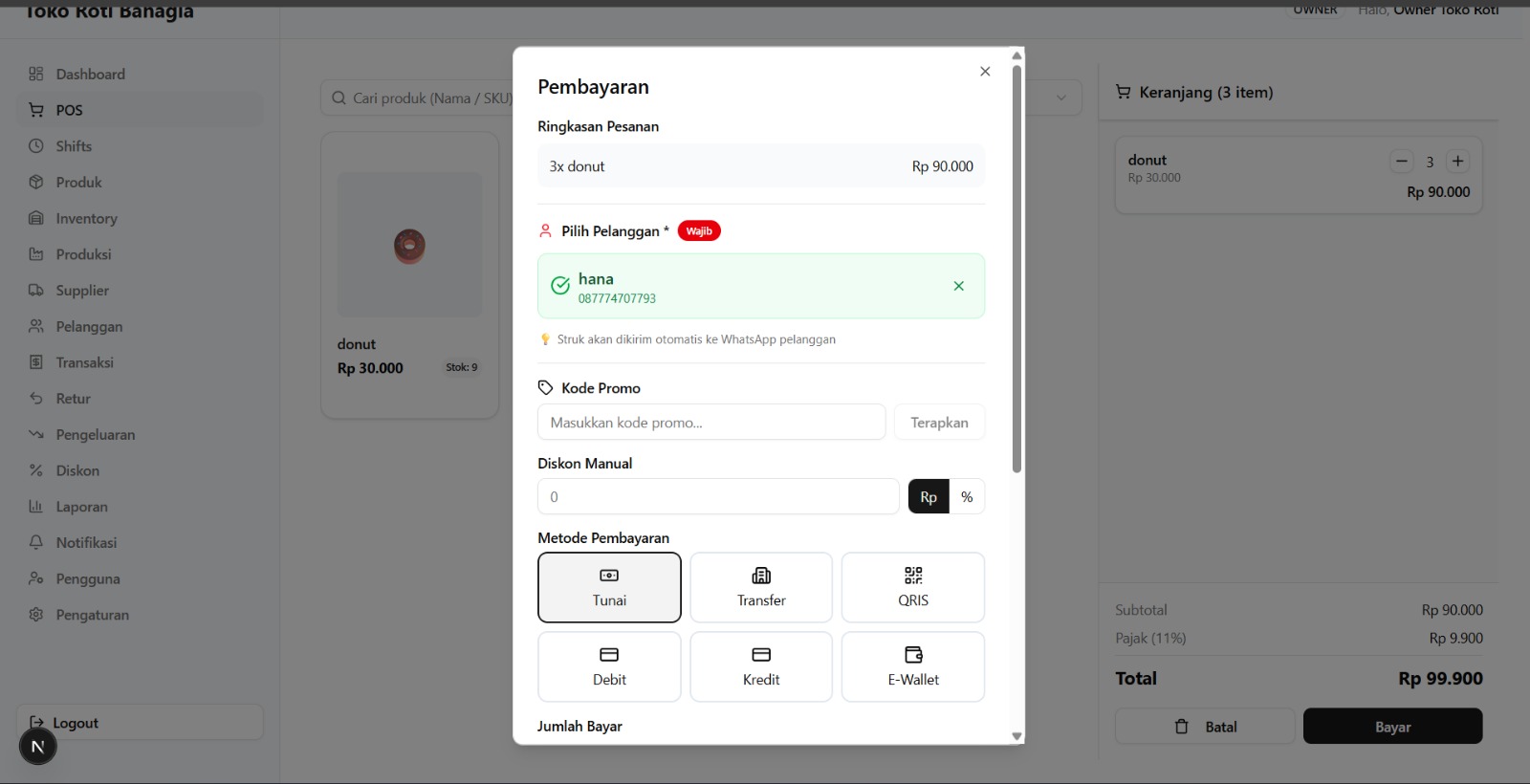This screenshot has width=1530, height=784.
Task: Decrease donut quantity with minus
Action: click(1402, 162)
